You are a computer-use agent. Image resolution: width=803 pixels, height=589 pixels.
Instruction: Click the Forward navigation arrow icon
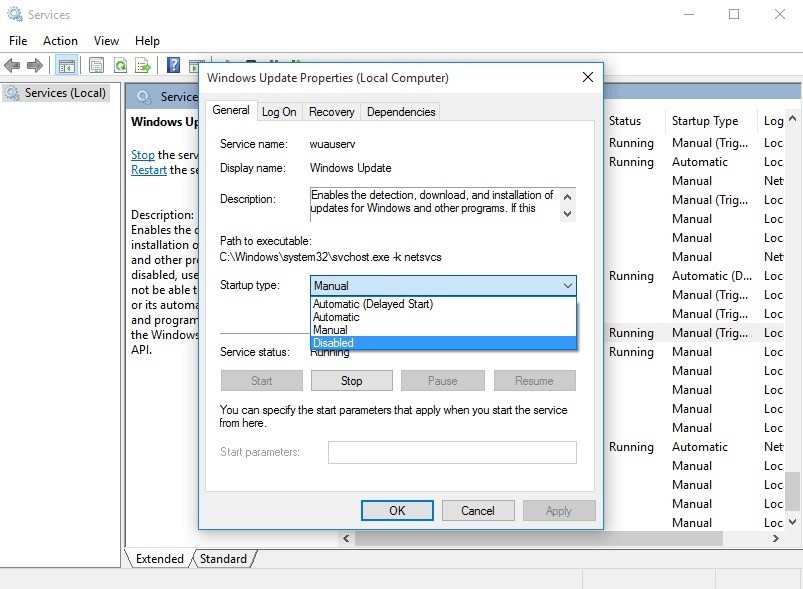36,64
